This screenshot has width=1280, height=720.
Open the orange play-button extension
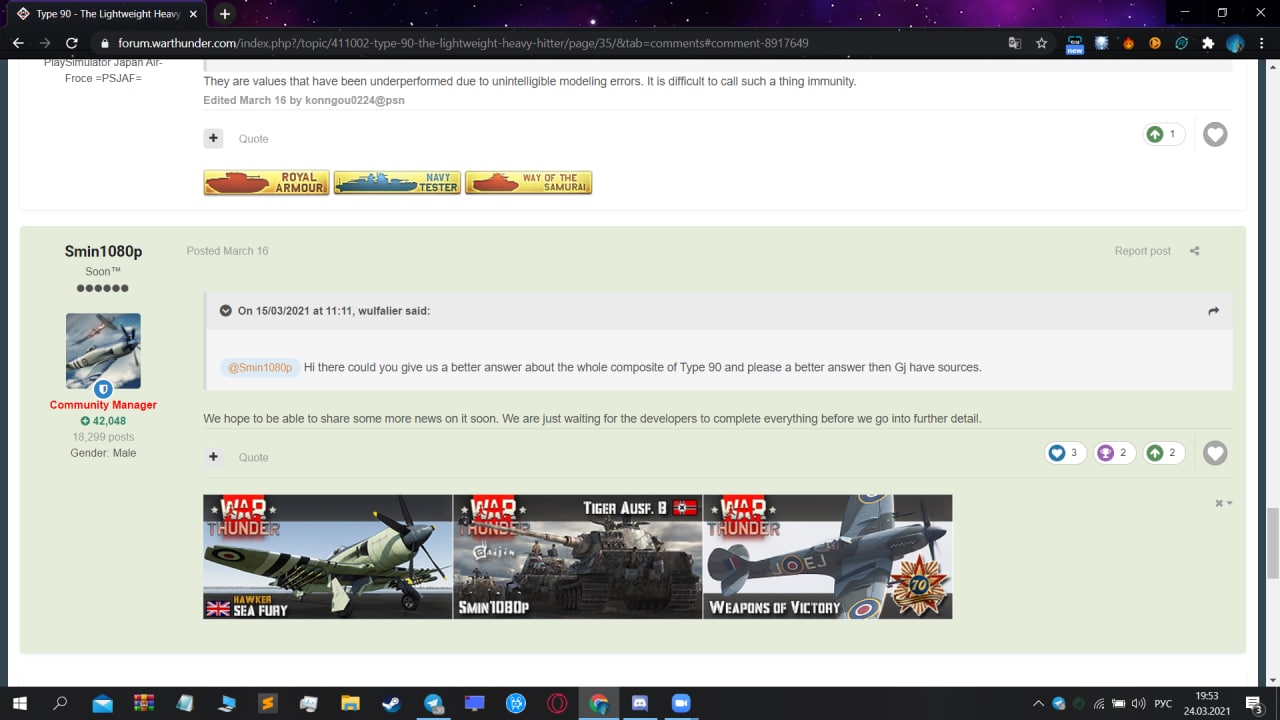click(x=1155, y=43)
